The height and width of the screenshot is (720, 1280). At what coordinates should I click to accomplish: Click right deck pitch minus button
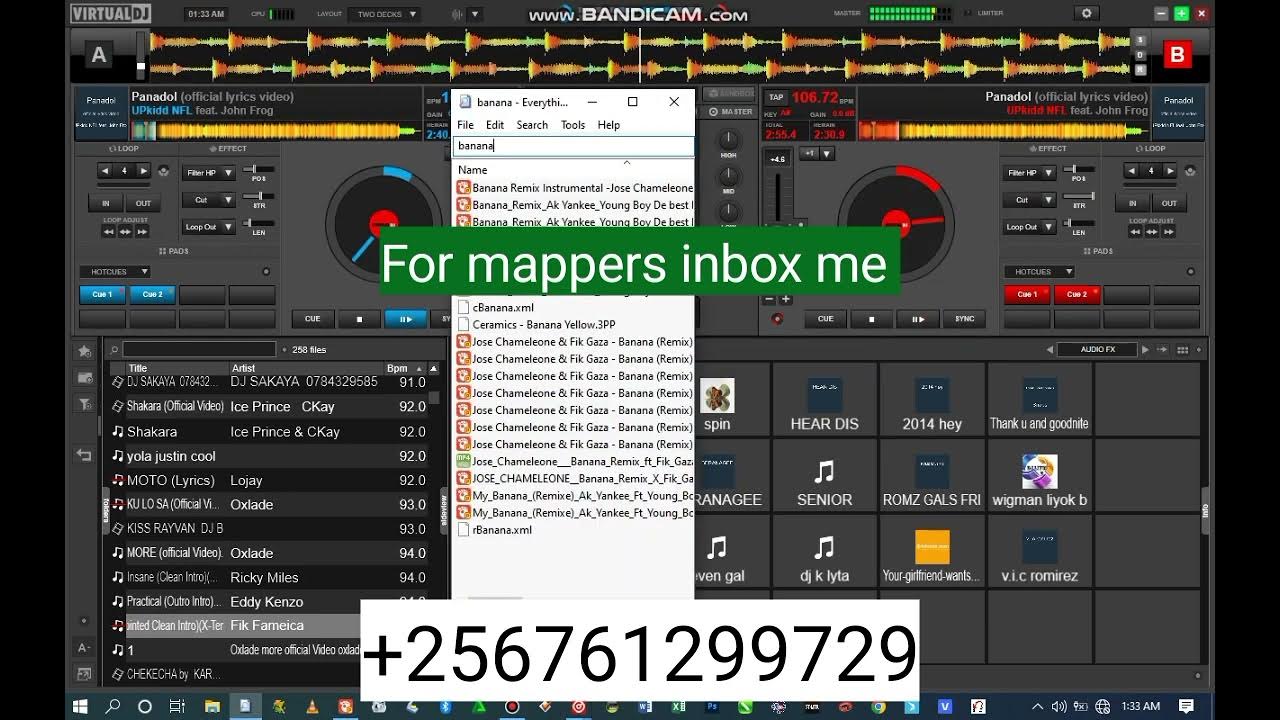771,299
